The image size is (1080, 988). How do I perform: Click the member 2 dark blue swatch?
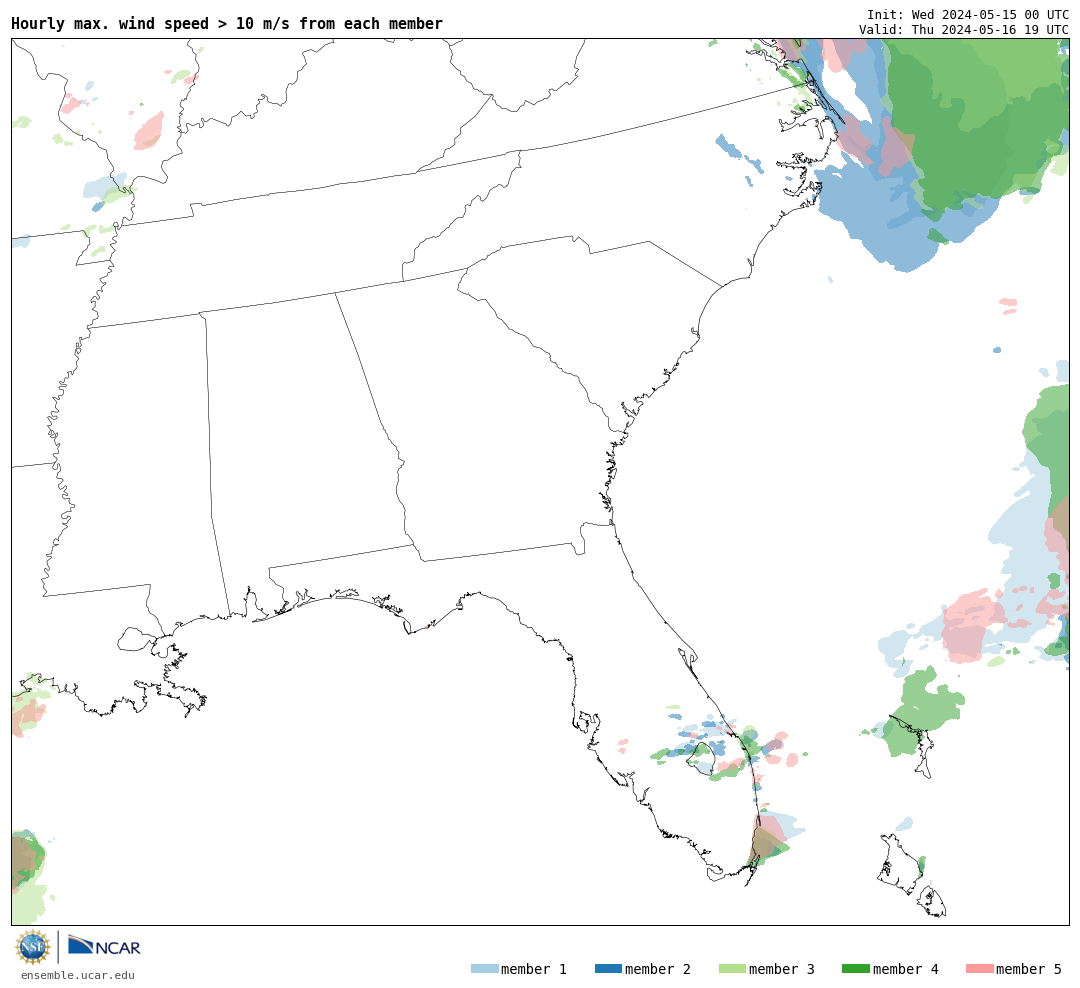tap(608, 969)
